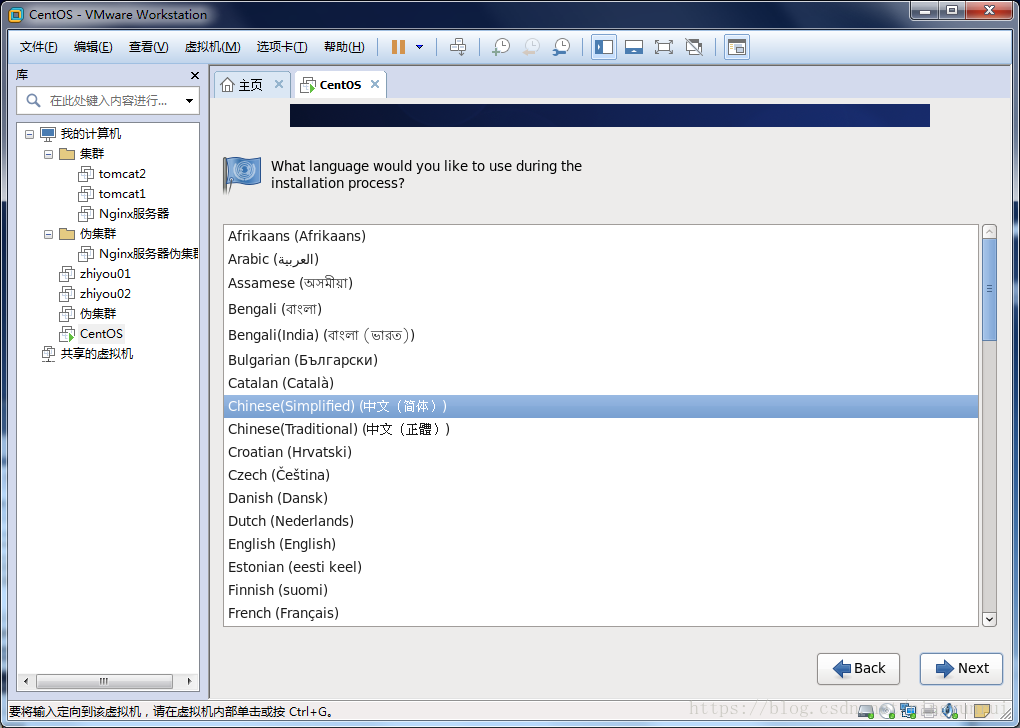Select English (English) language
Image resolution: width=1020 pixels, height=728 pixels.
point(600,544)
